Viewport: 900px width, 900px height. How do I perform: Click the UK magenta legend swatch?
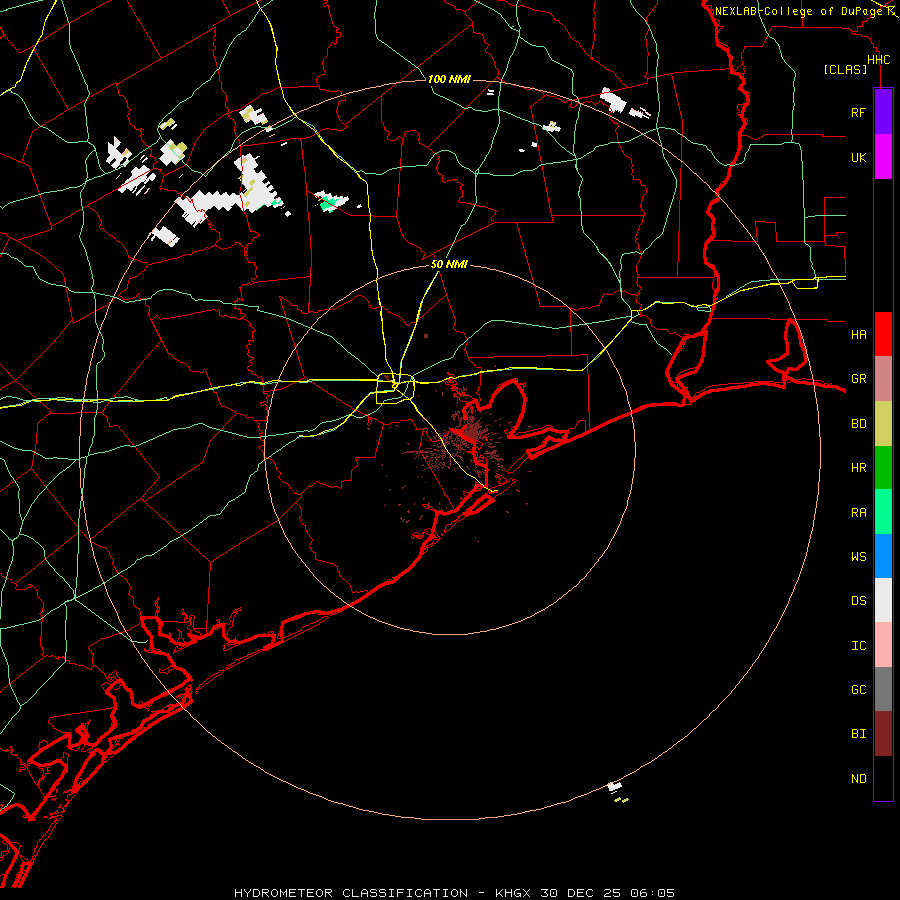[883, 157]
